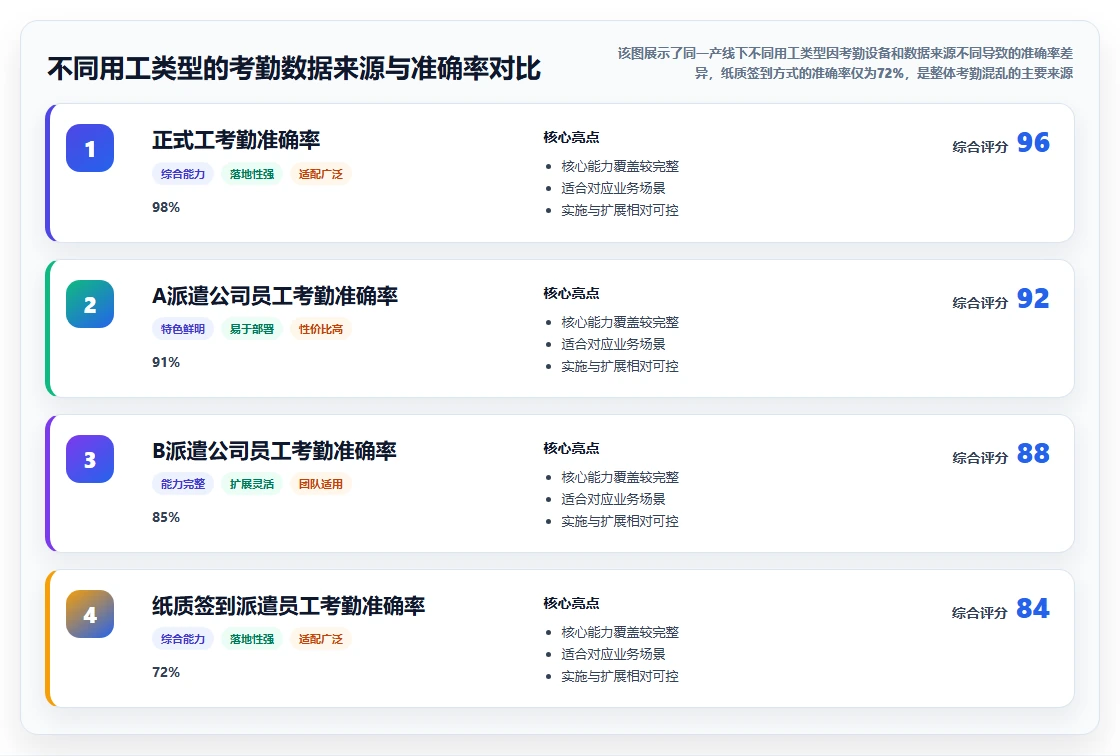
Task: Click the 落地性强 tag in 纸质签到 card
Action: click(x=252, y=639)
